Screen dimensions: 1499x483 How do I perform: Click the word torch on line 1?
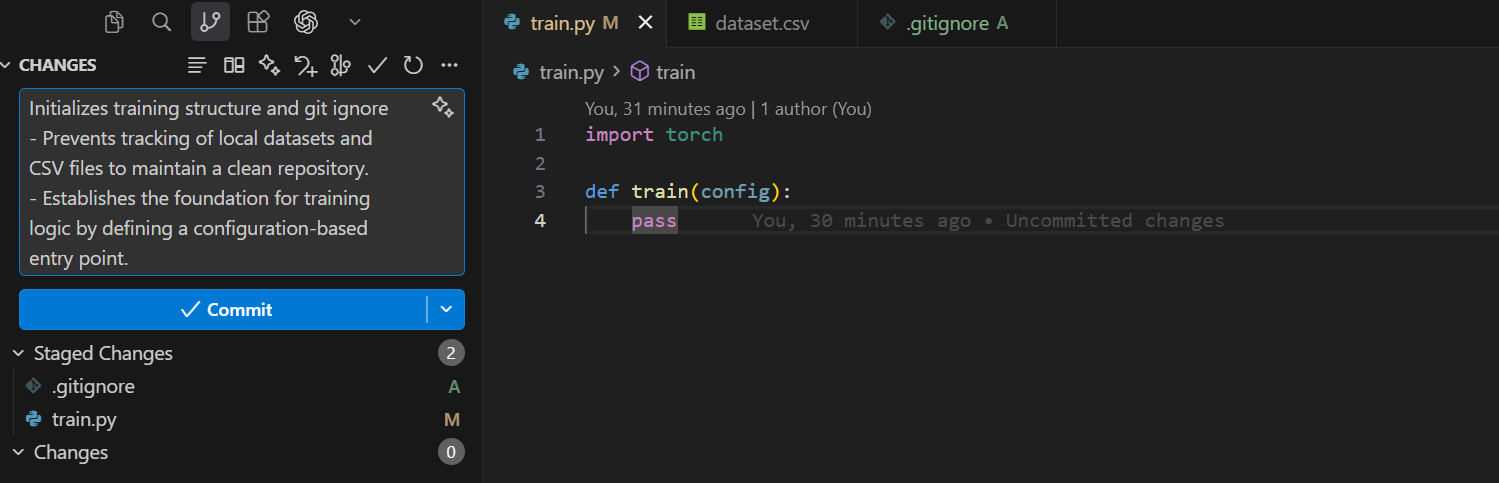[694, 135]
